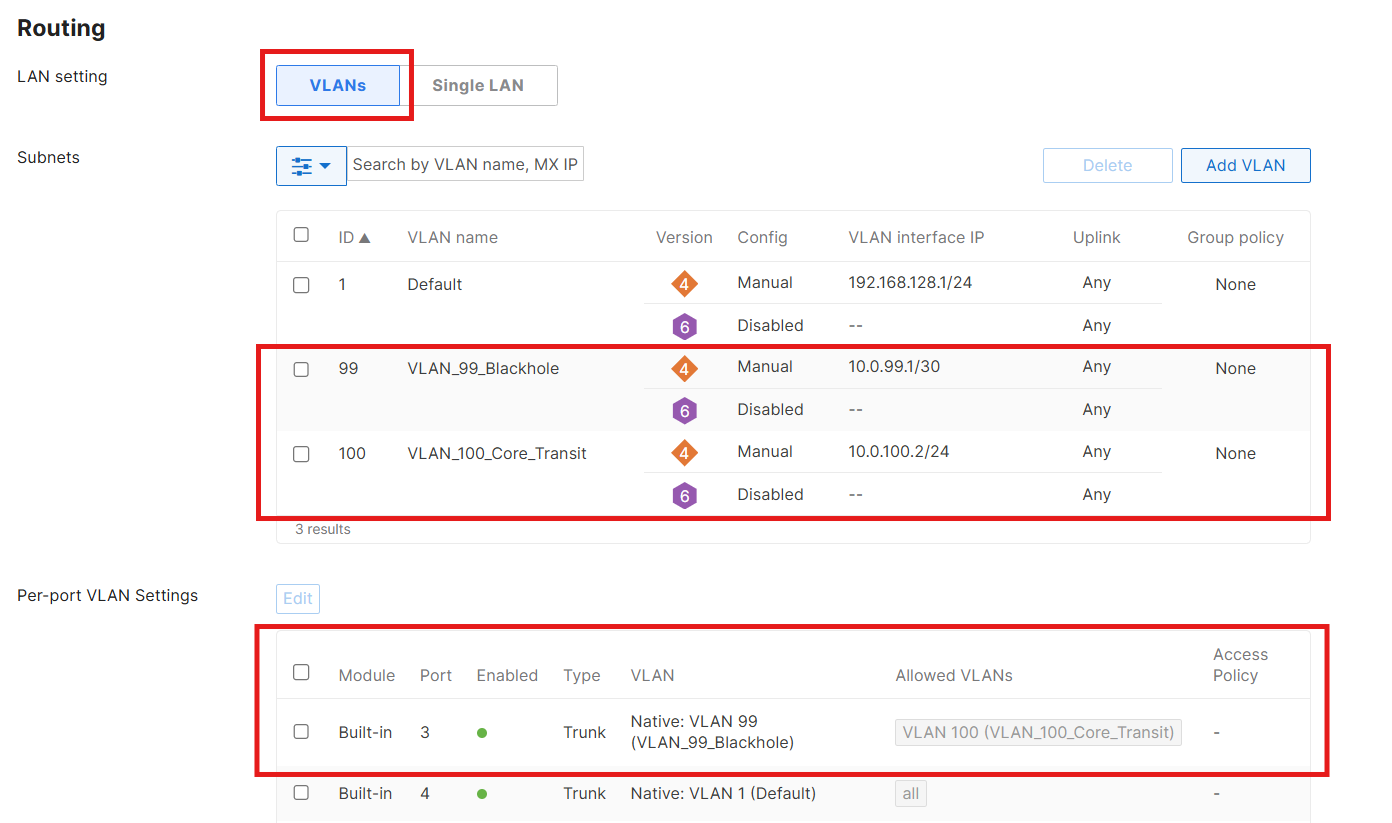1392x823 pixels.
Task: Click the green enabled status dot for port 4
Action: pyautogui.click(x=482, y=794)
